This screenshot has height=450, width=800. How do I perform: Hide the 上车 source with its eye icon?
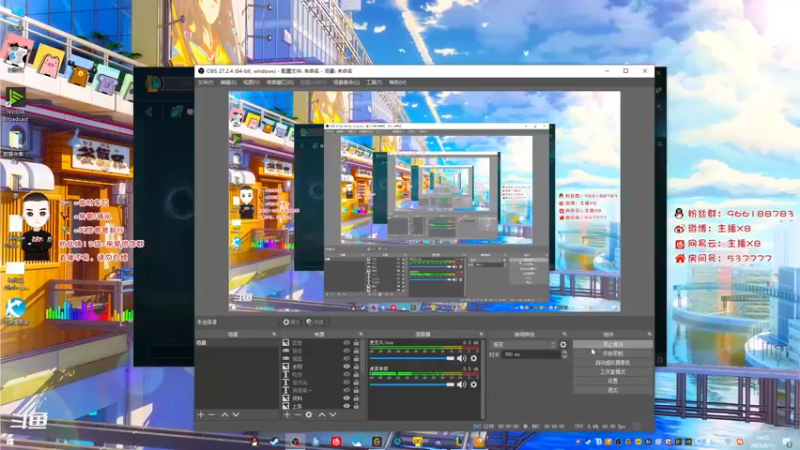coord(346,406)
